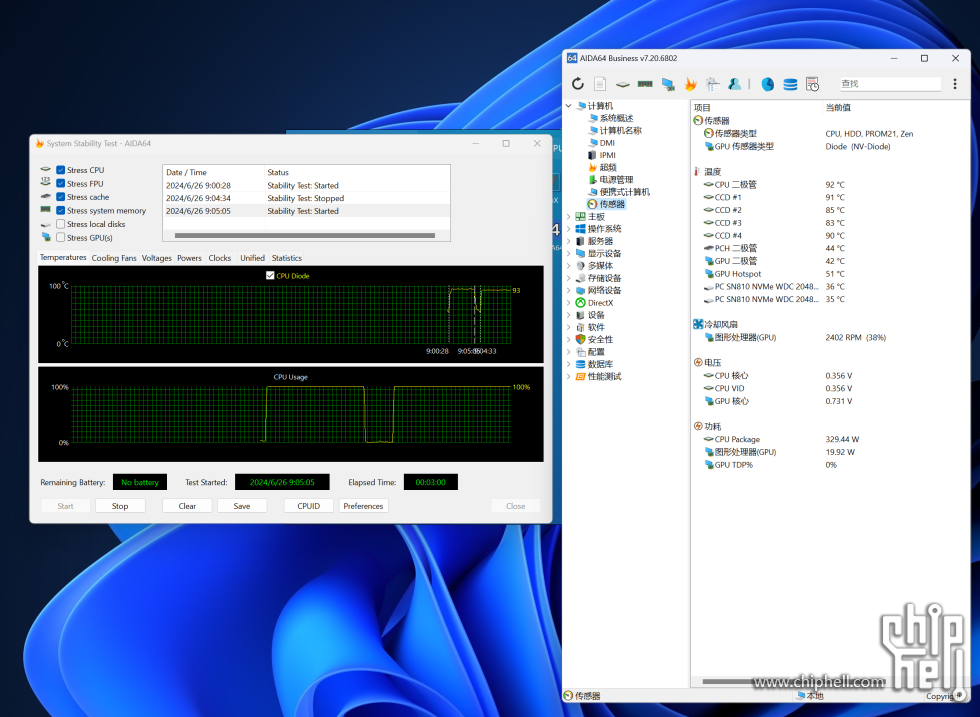The height and width of the screenshot is (717, 980).
Task: Select the GPU Hotspot sensor row
Action: tap(829, 274)
